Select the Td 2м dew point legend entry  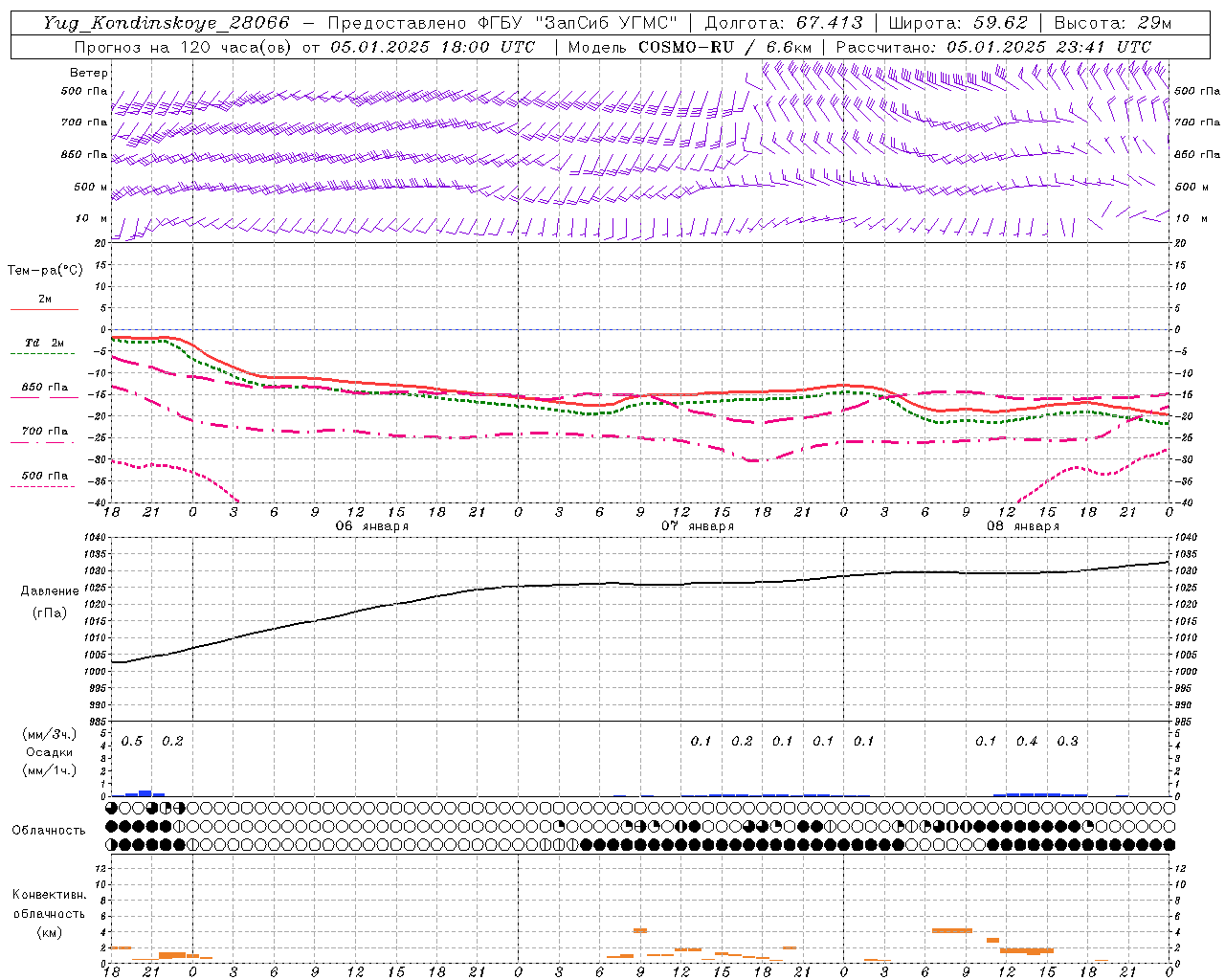pyautogui.click(x=44, y=343)
